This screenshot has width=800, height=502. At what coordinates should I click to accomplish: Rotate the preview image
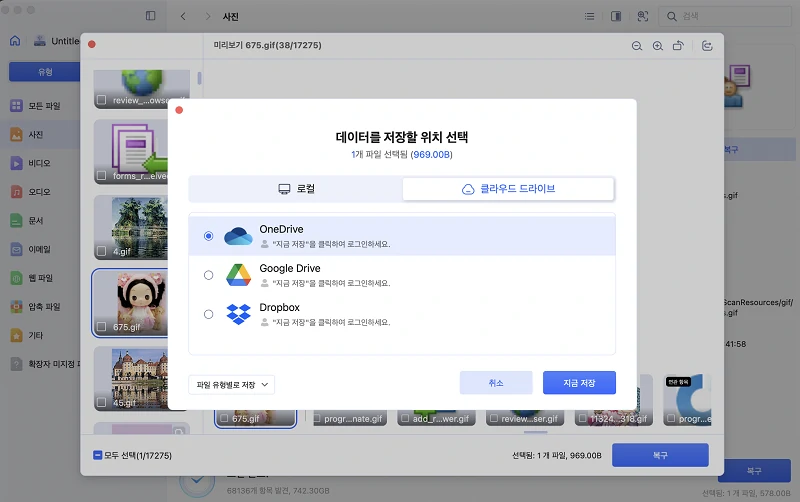point(678,46)
